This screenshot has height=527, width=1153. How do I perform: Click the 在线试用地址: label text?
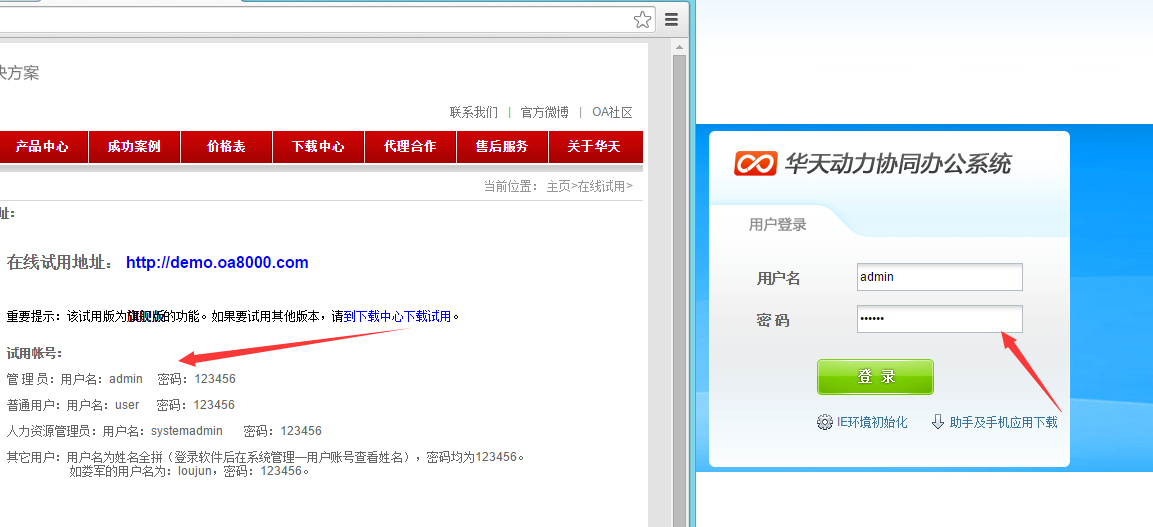(61, 262)
